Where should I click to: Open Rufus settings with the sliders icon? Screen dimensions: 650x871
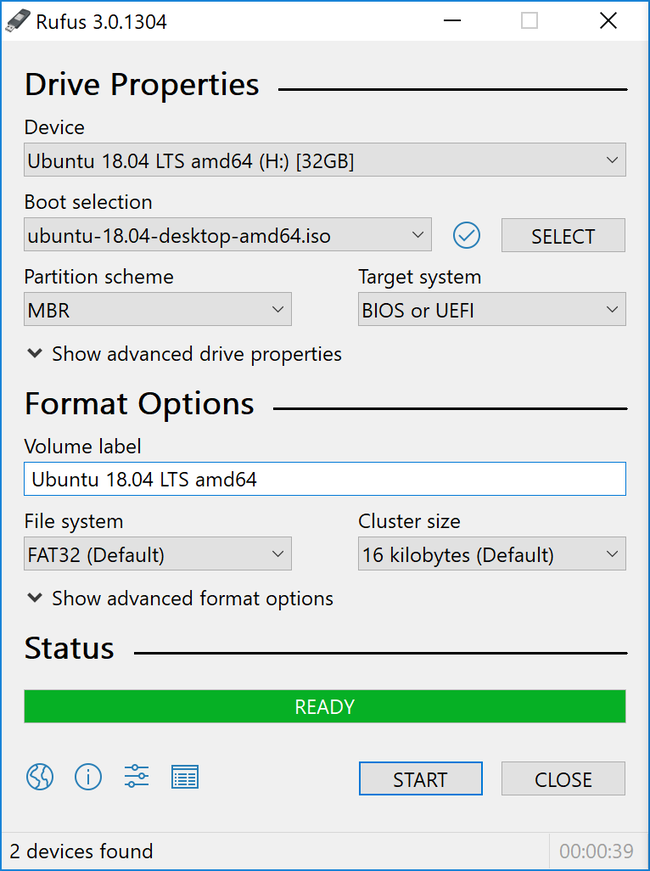pos(136,777)
